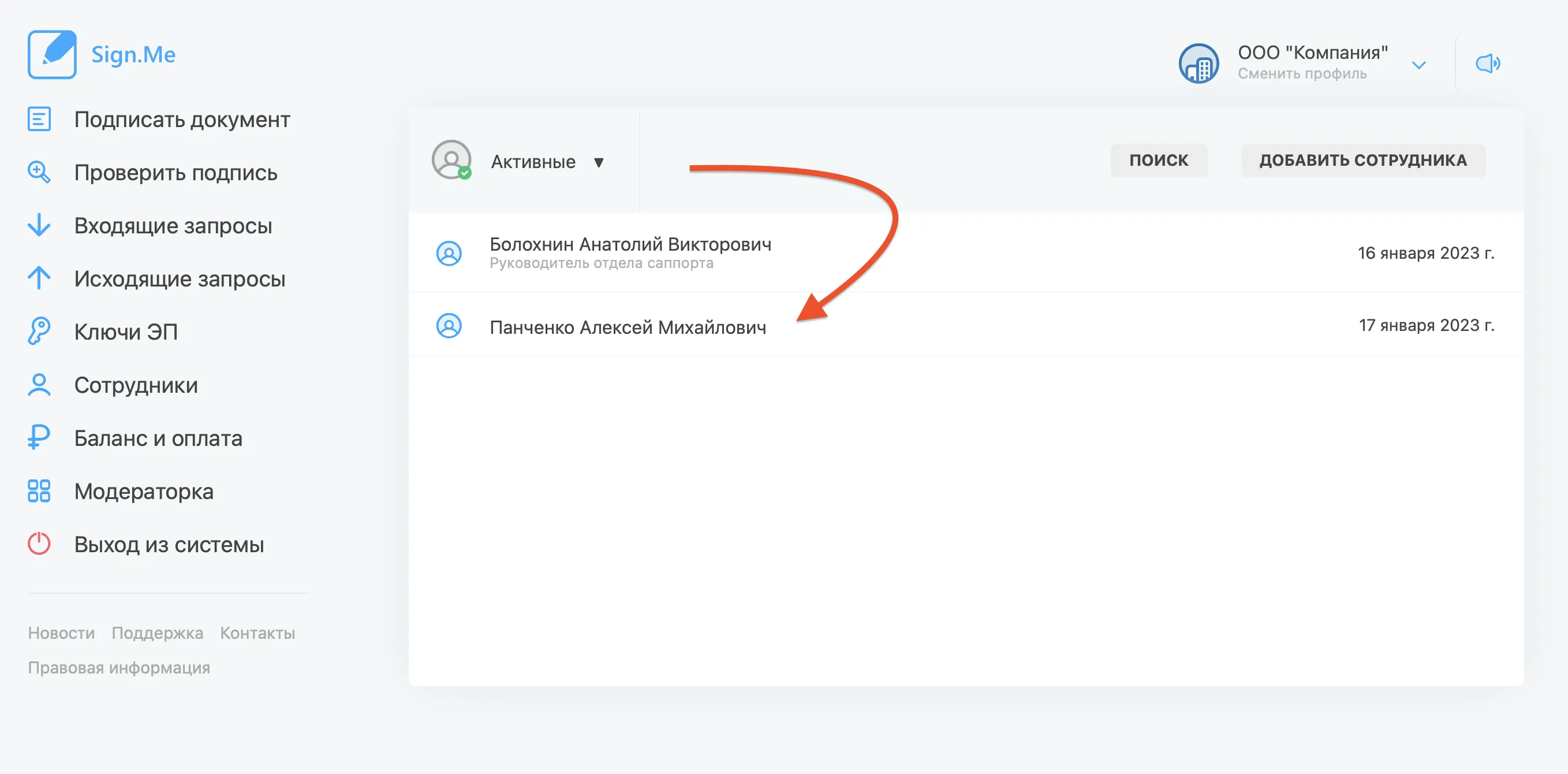Click the ruble icon for Баланс и оплата
This screenshot has height=774, width=1568.
(x=39, y=438)
